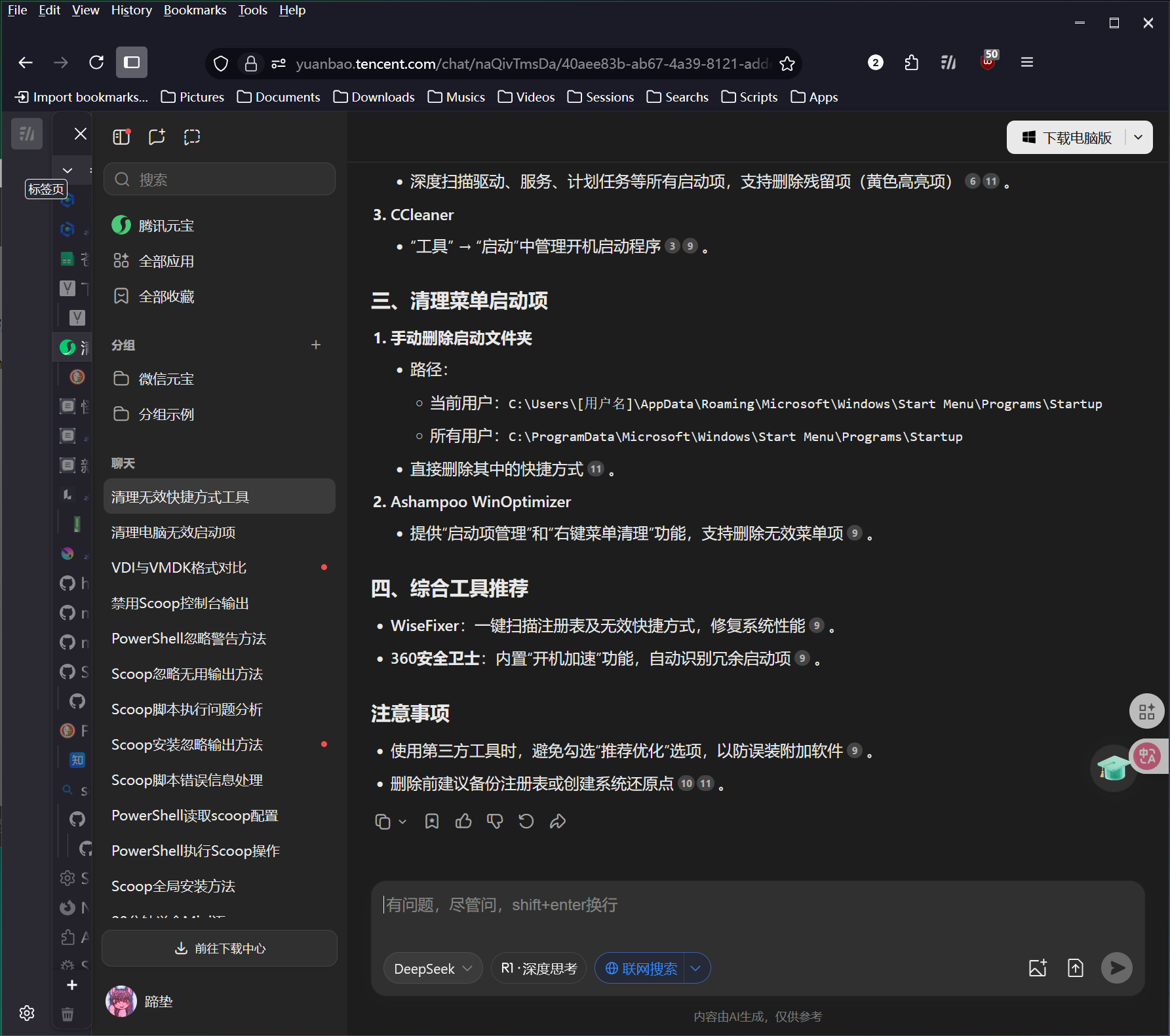Regenerate the answer with retry icon

(526, 821)
